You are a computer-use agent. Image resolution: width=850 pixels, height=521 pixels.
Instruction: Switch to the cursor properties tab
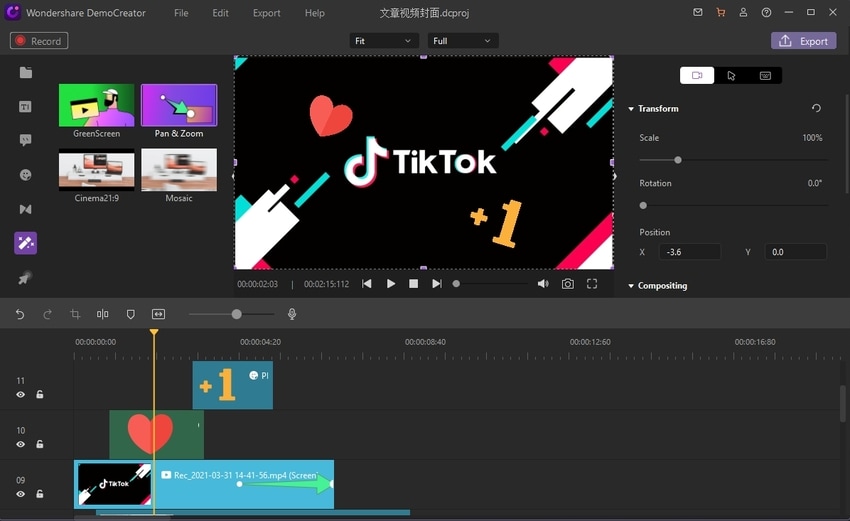tap(731, 75)
